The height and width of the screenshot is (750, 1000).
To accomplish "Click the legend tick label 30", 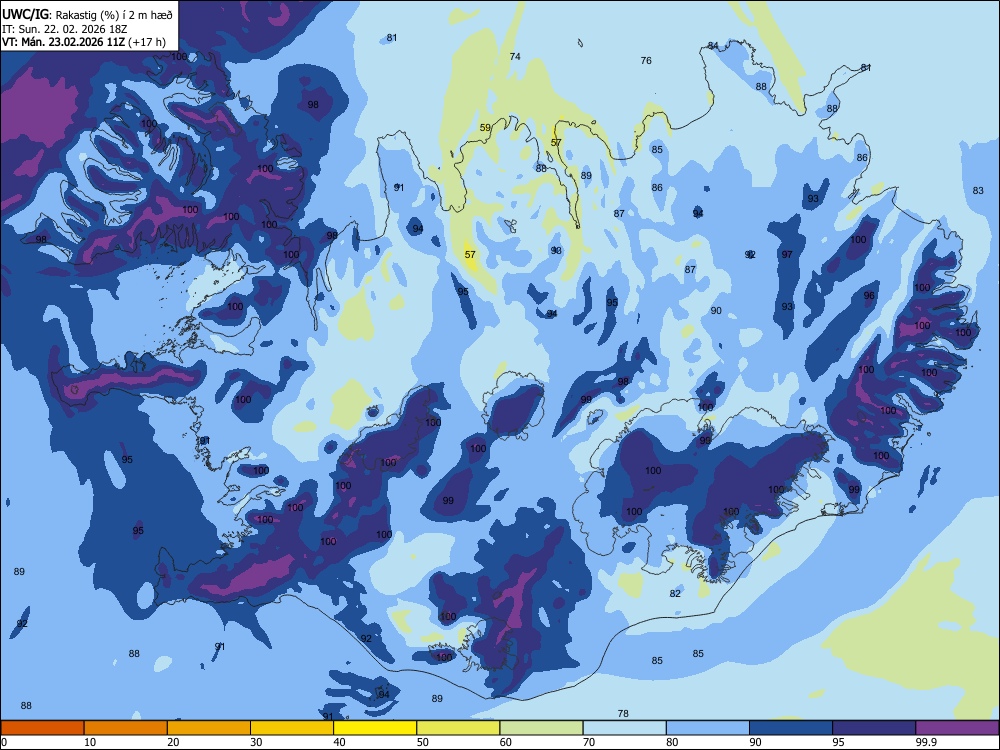I will pos(256,742).
